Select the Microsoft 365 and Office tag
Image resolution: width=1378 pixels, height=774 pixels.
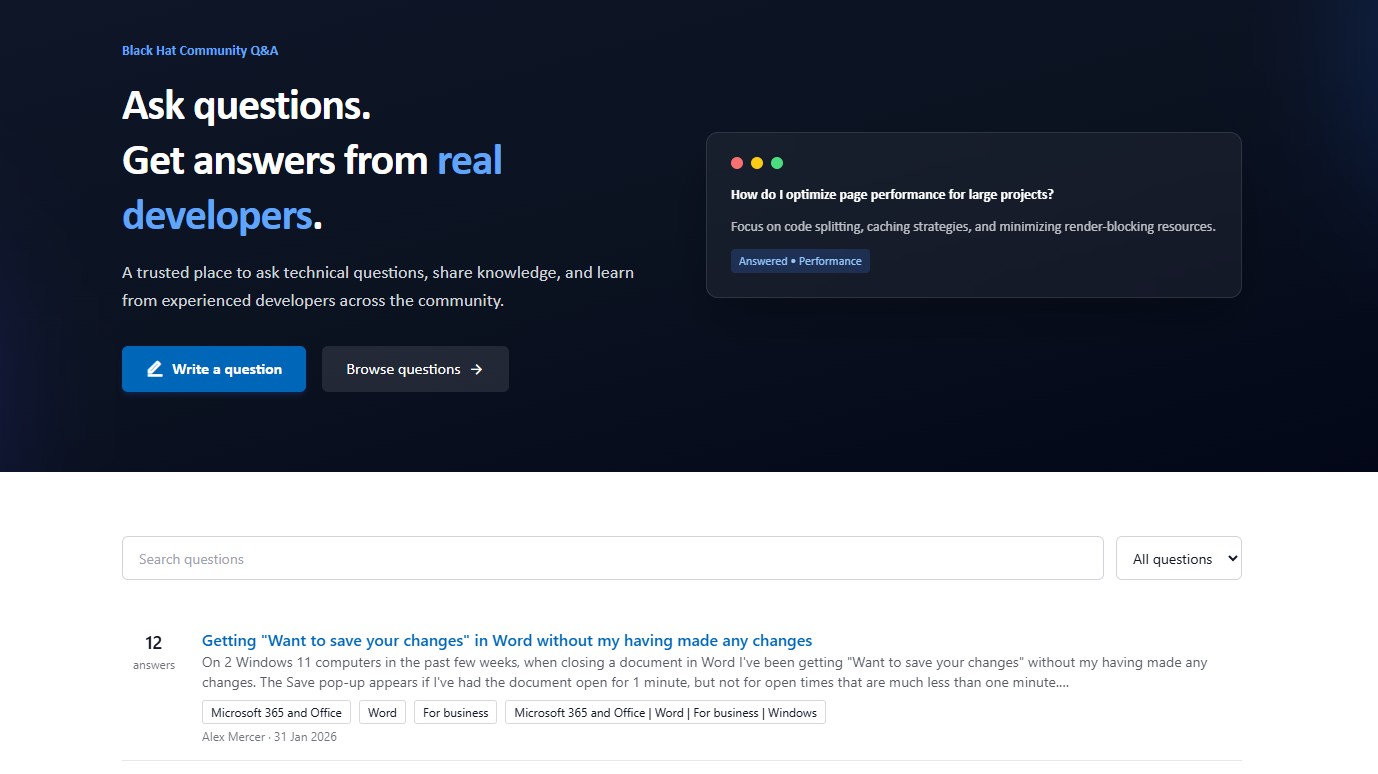coord(275,712)
